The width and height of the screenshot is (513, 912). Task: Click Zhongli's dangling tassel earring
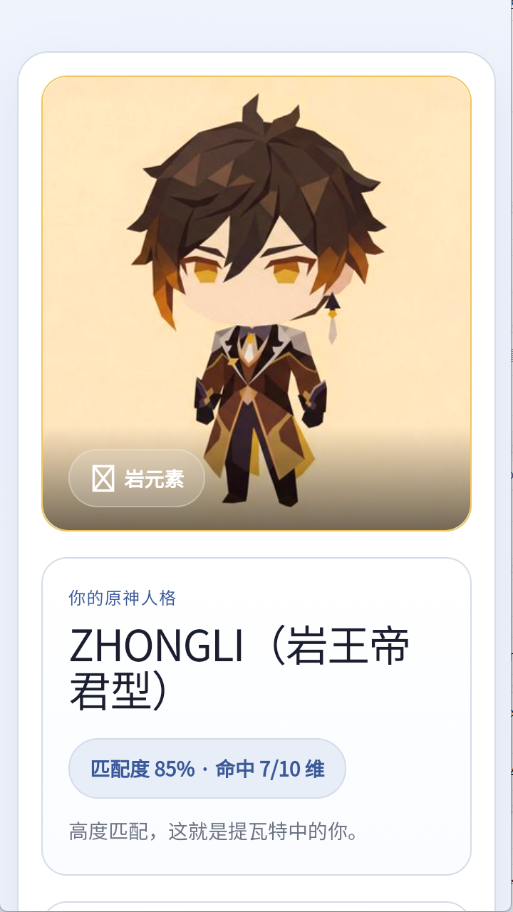tap(332, 318)
